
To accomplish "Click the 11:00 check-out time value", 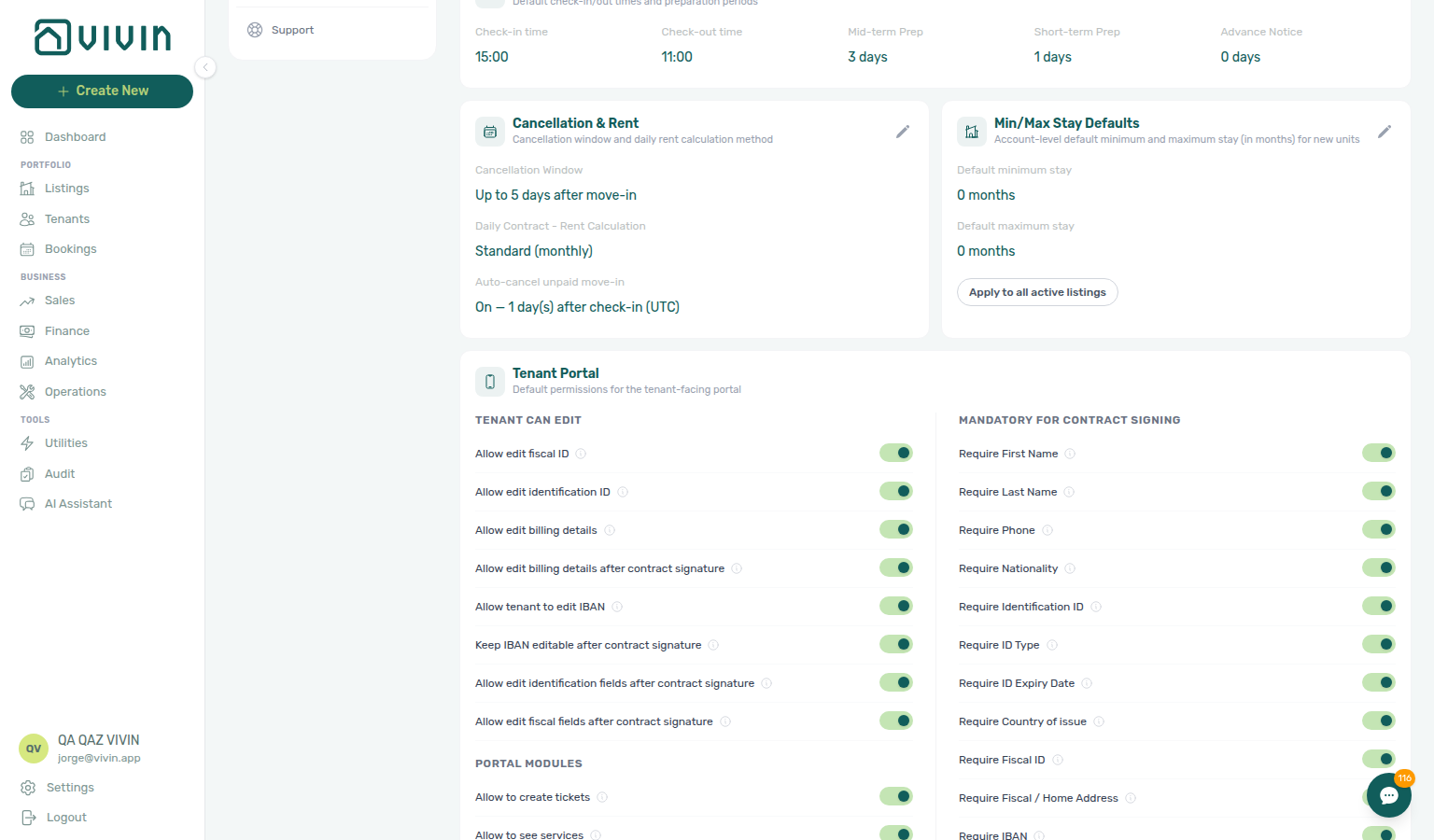I will (x=677, y=57).
